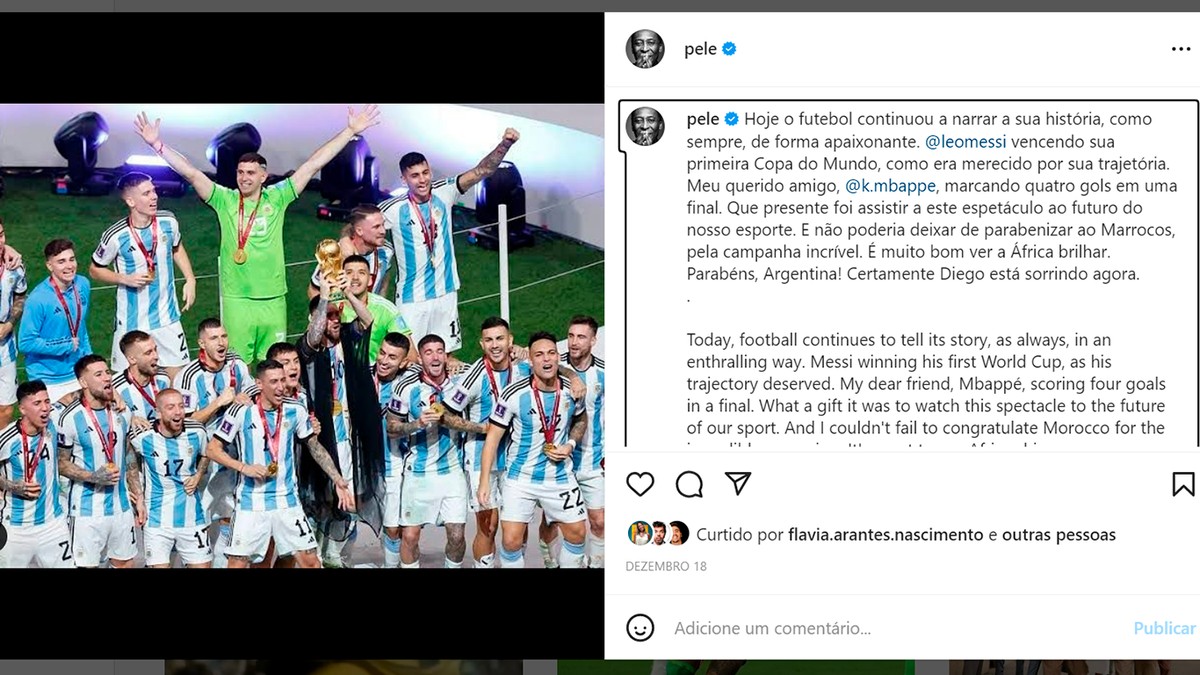Open comments via speech bubble icon
This screenshot has width=1200, height=675.
pos(689,484)
